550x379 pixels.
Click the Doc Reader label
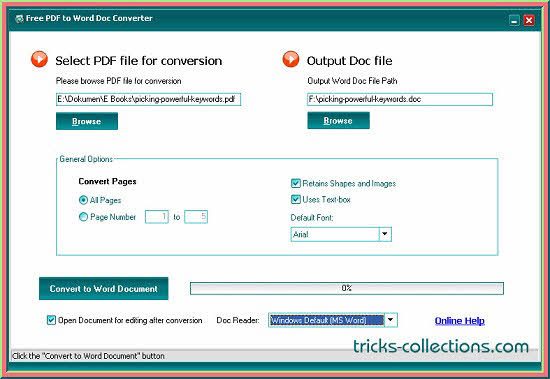click(x=238, y=320)
